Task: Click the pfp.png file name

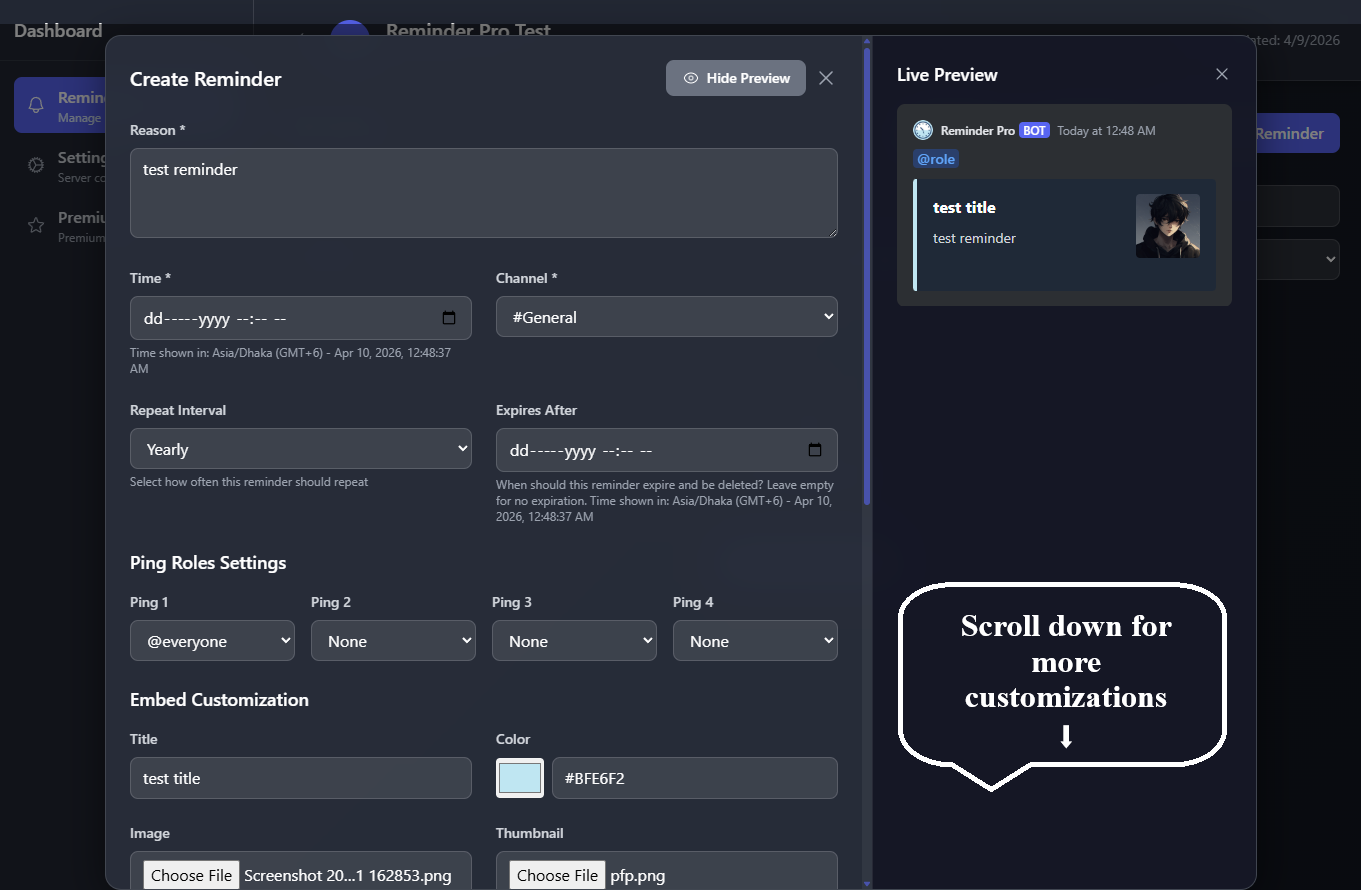Action: [x=638, y=875]
